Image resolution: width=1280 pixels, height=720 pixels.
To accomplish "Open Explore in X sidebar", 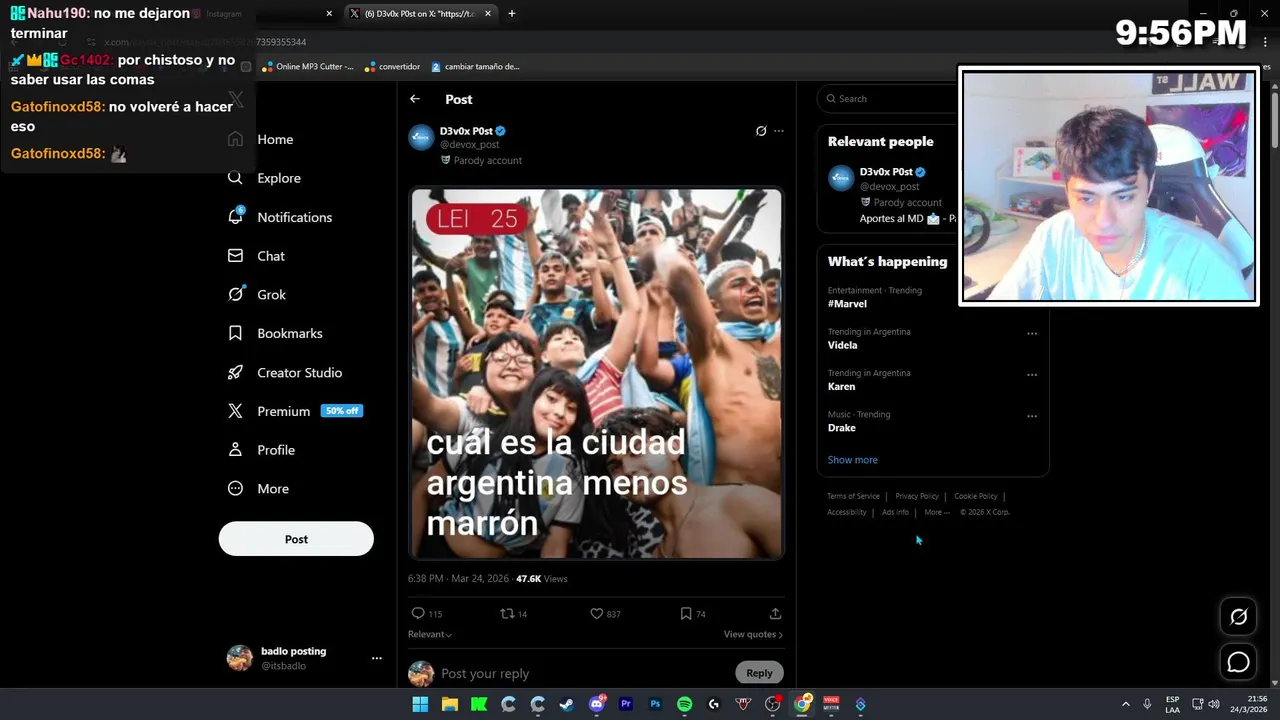I will coord(265,178).
